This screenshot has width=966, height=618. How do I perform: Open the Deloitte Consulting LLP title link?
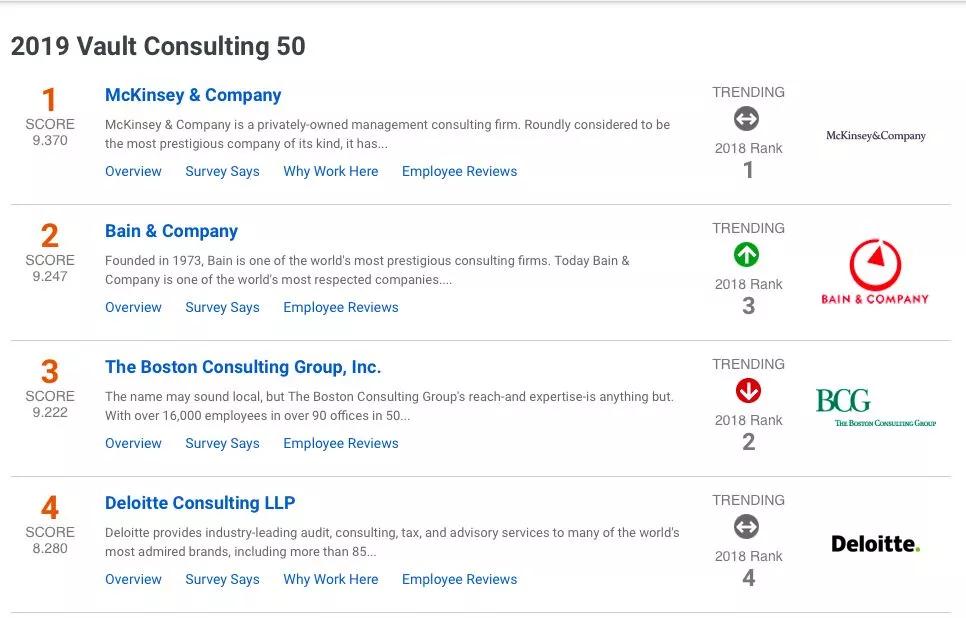pyautogui.click(x=200, y=503)
